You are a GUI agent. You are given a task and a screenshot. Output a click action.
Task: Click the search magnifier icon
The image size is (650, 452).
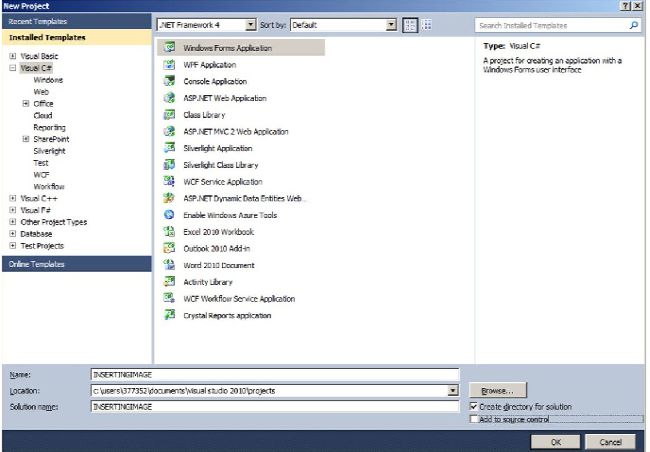point(633,25)
